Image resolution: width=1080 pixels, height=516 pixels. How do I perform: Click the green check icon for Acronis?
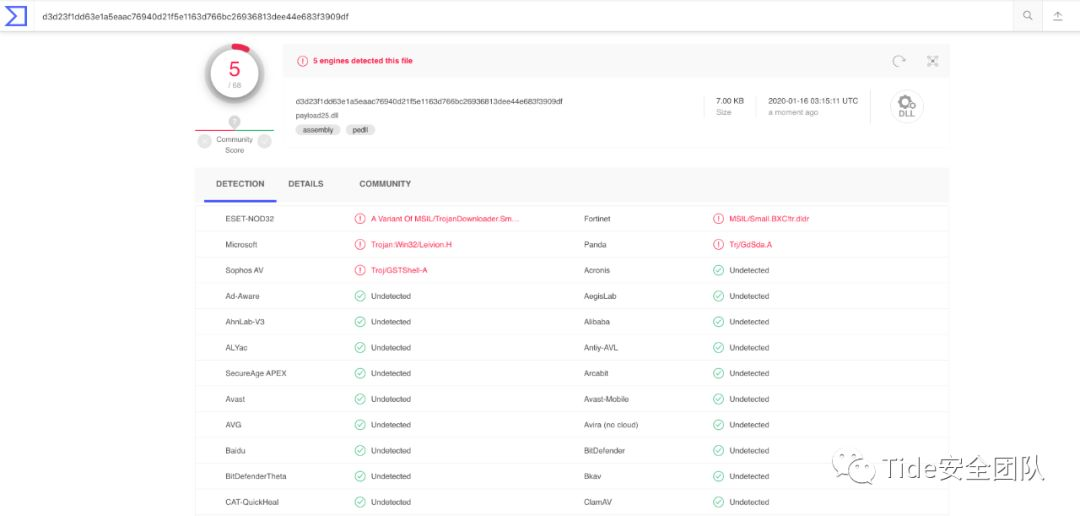pyautogui.click(x=718, y=270)
